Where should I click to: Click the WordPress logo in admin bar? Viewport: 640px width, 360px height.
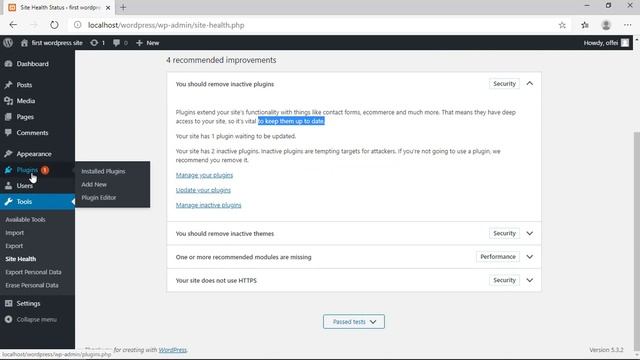[8, 42]
